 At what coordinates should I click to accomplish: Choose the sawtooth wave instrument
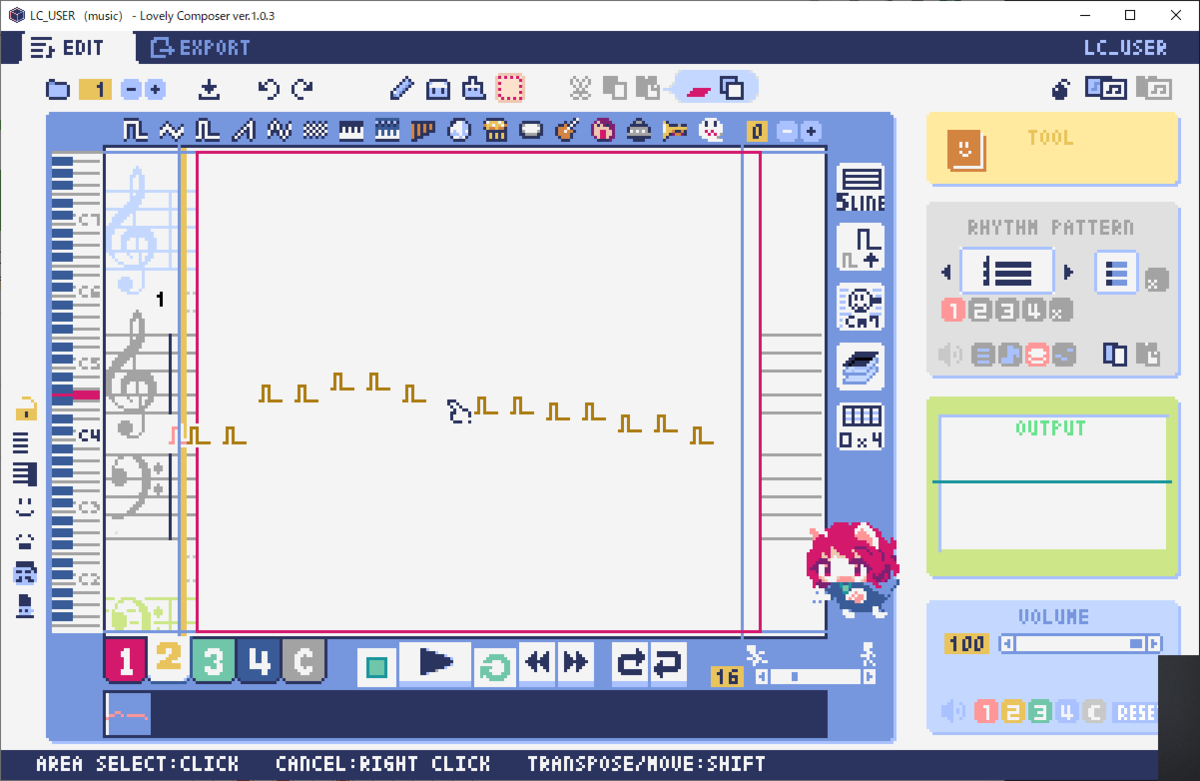click(x=243, y=130)
